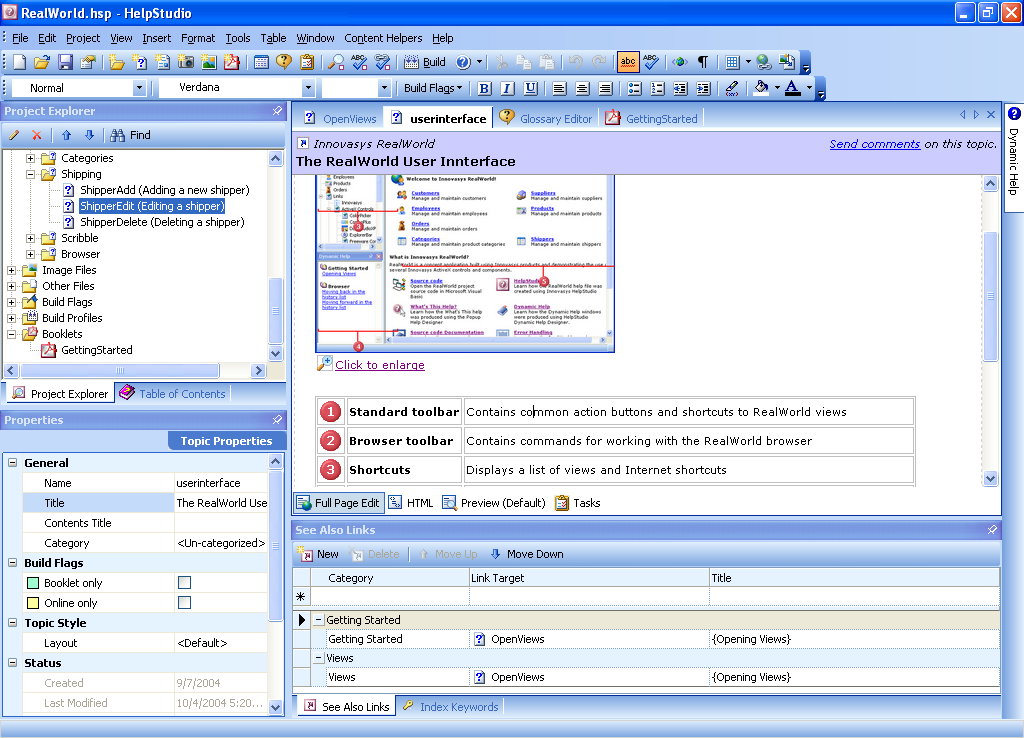Click the New file icon in toolbar
This screenshot has height=738, width=1024.
point(20,62)
